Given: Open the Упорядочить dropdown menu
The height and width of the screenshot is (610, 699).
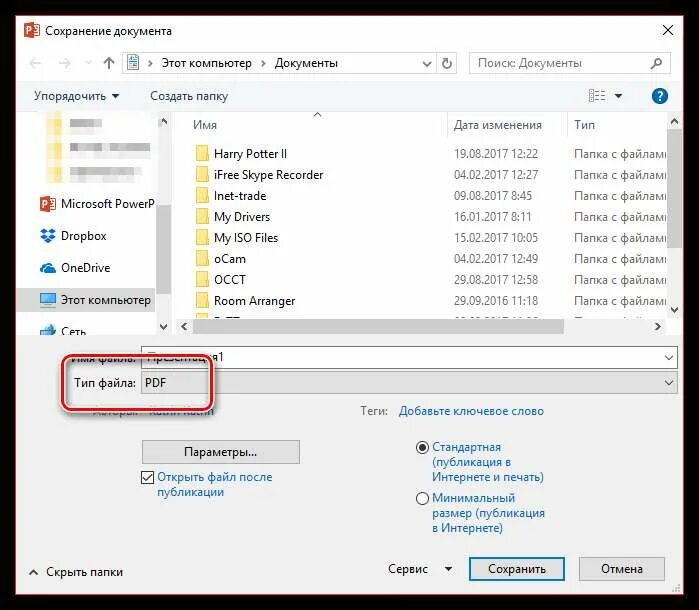Looking at the screenshot, I should [77, 96].
